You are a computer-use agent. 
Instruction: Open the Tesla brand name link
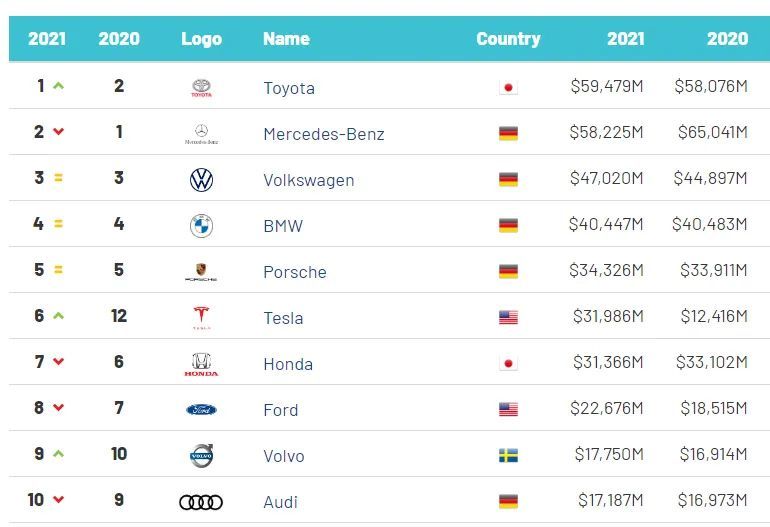[x=283, y=318]
